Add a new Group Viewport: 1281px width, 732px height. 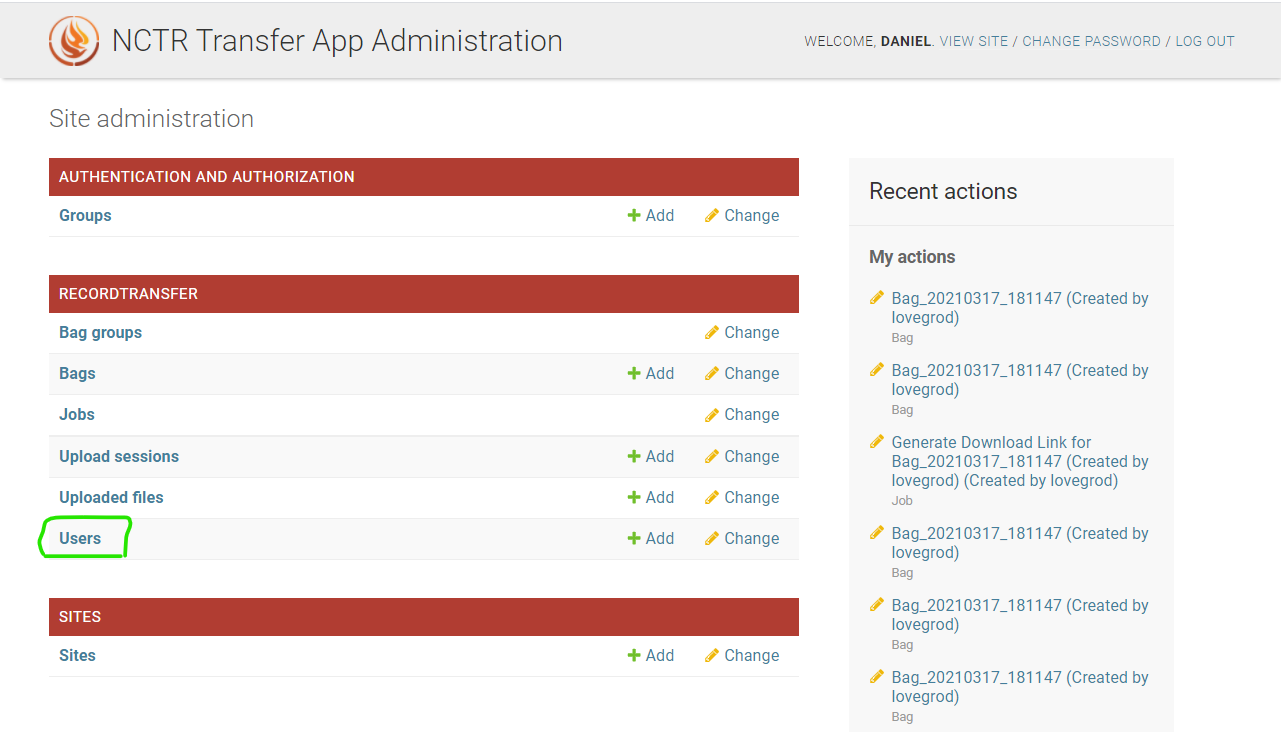(651, 215)
